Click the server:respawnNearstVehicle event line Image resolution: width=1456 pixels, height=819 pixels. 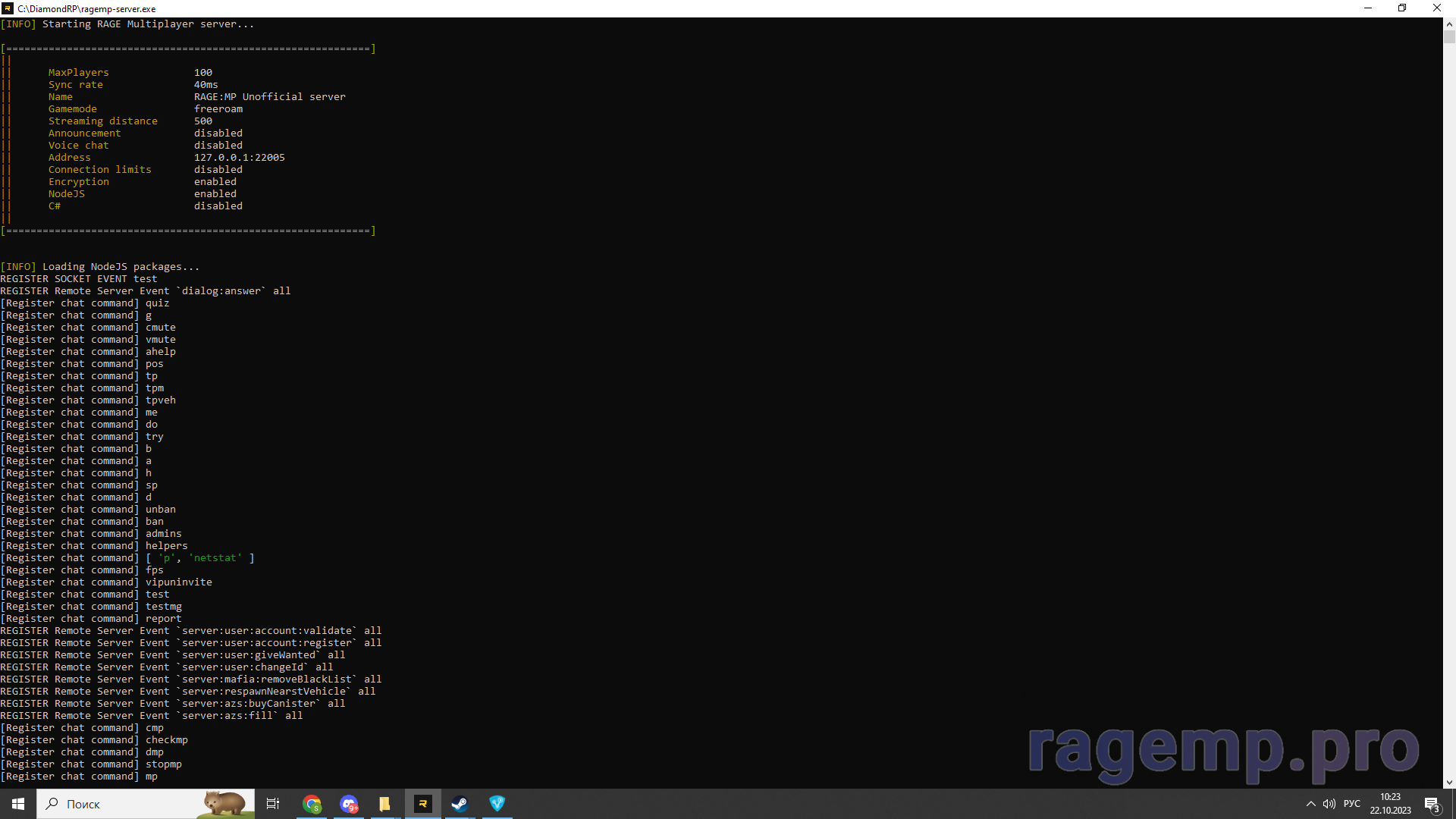pos(188,692)
